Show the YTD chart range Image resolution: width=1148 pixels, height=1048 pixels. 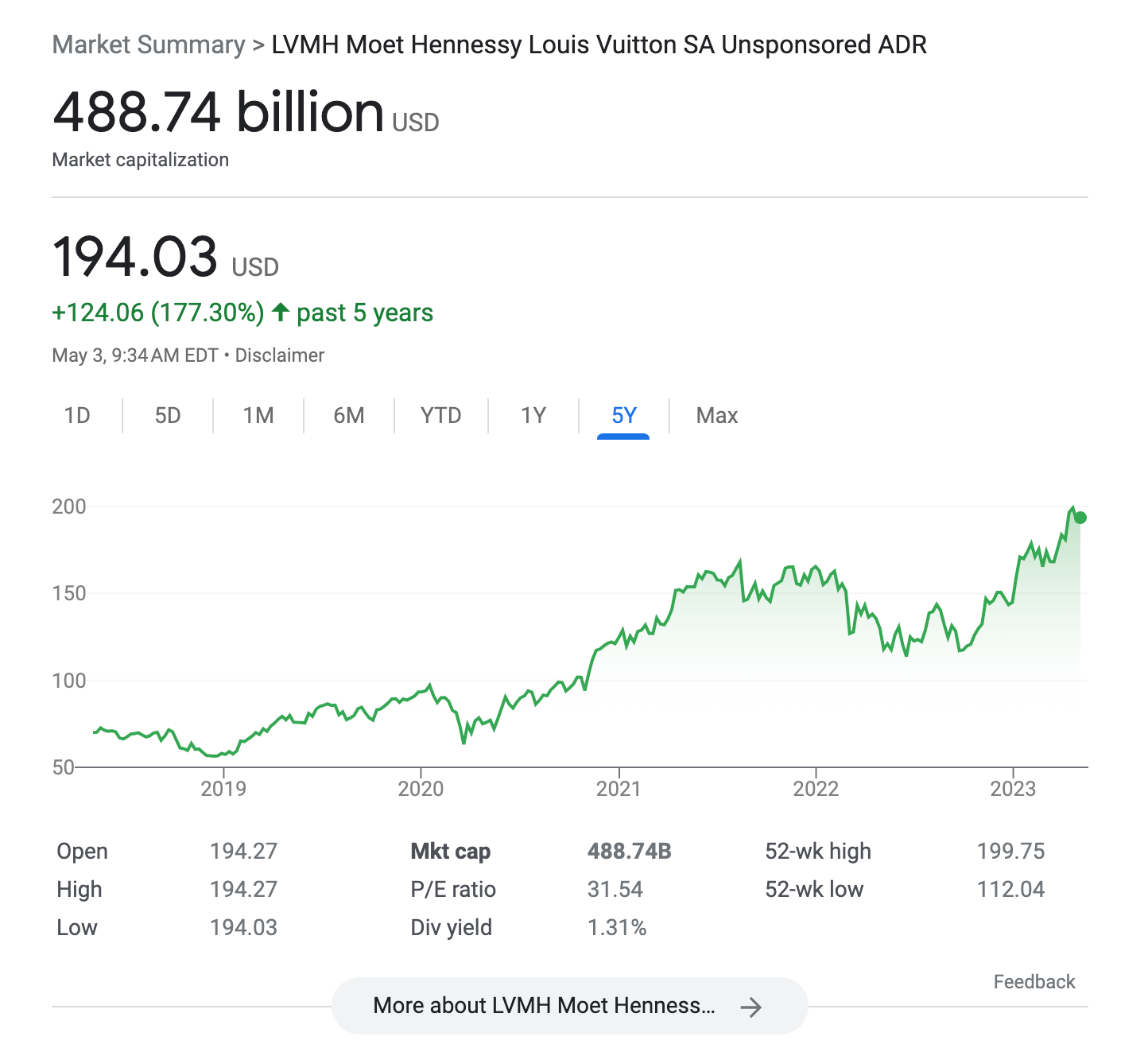pyautogui.click(x=441, y=416)
